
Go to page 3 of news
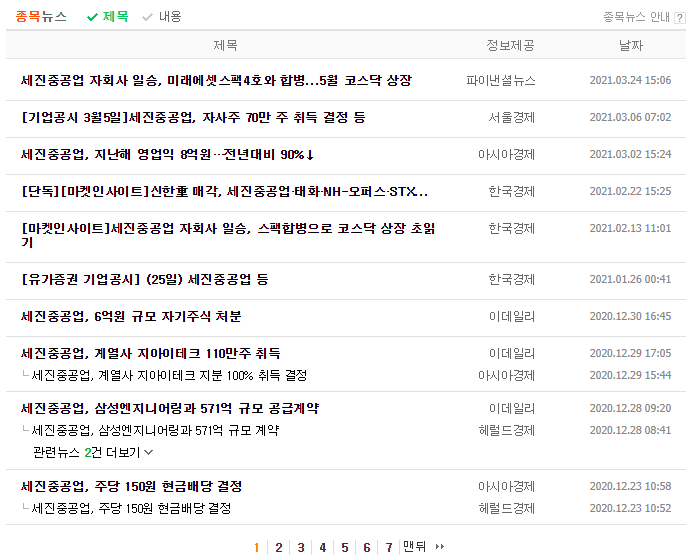pos(301,548)
